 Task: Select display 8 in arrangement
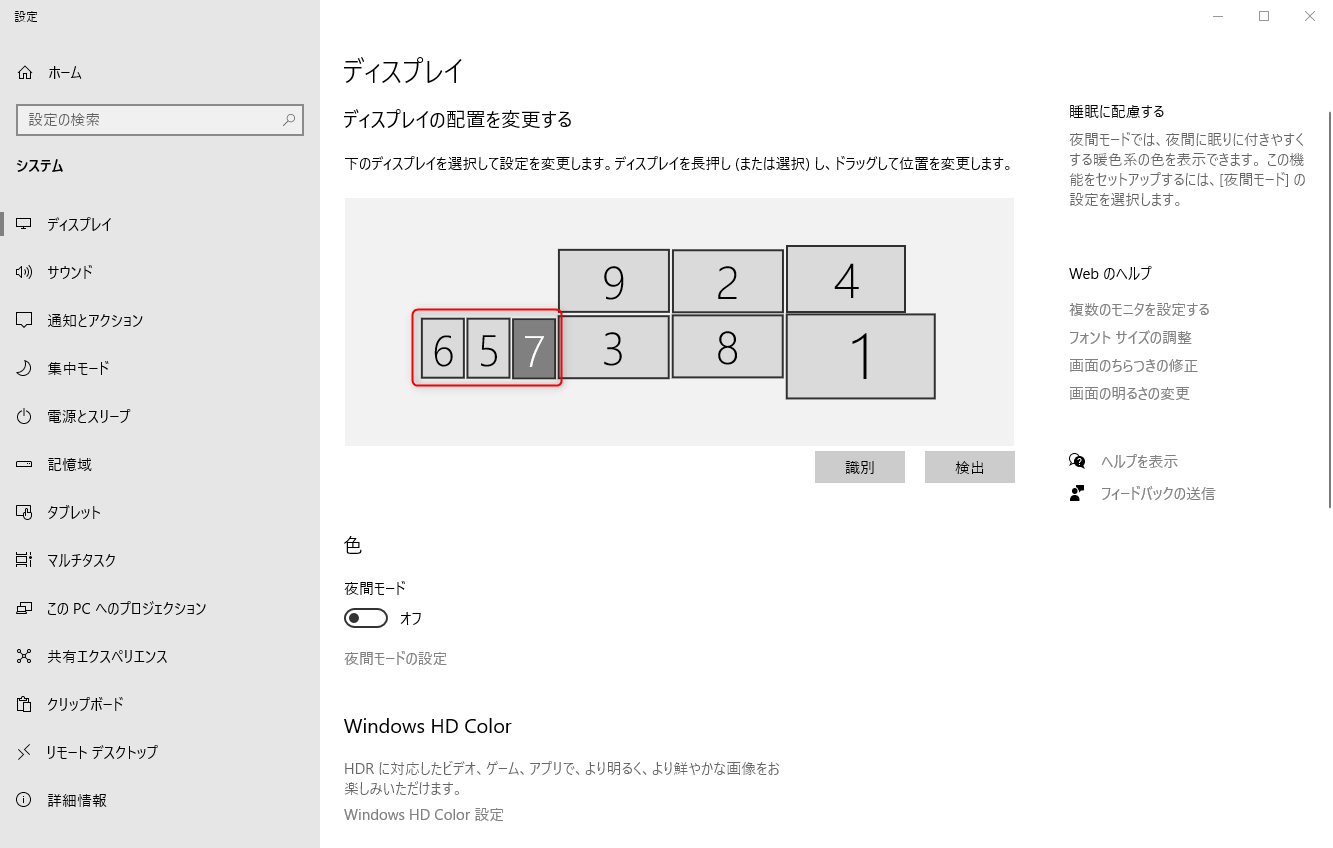point(727,346)
